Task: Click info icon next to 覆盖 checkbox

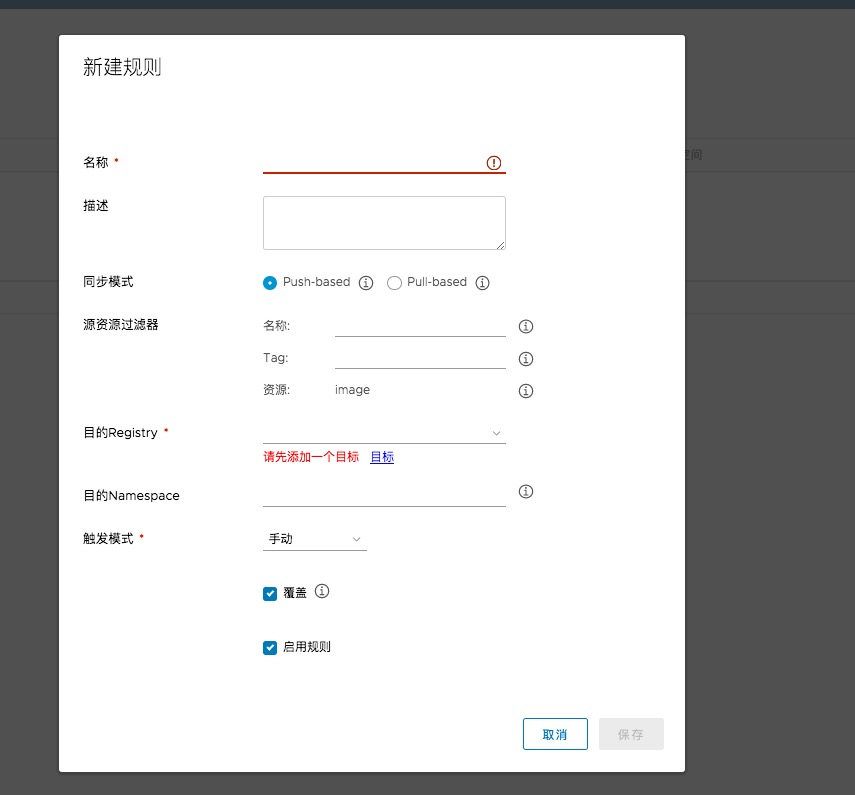Action: [x=322, y=591]
